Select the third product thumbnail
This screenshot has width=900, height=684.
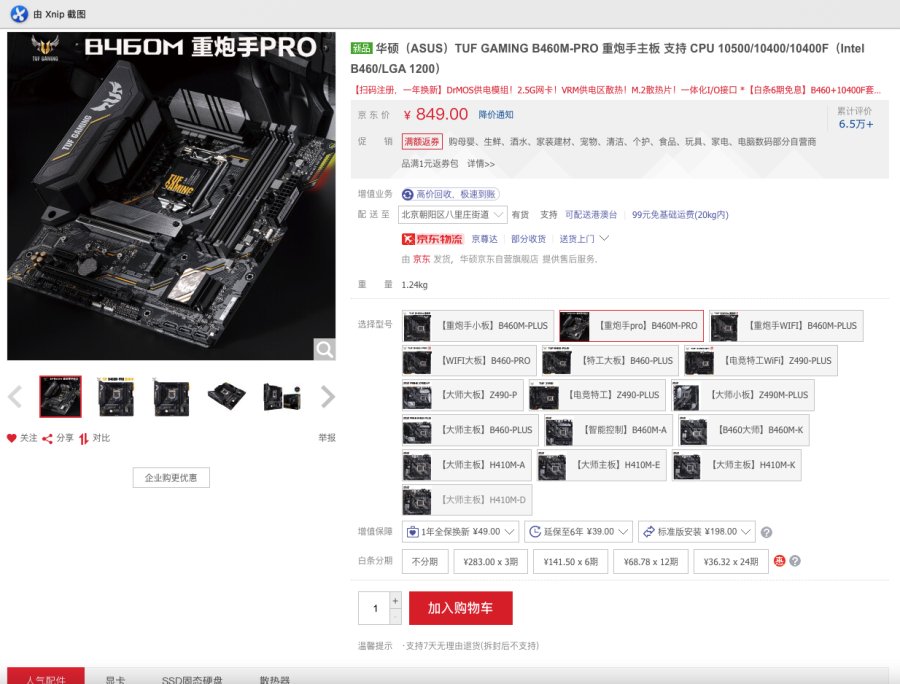coord(171,397)
